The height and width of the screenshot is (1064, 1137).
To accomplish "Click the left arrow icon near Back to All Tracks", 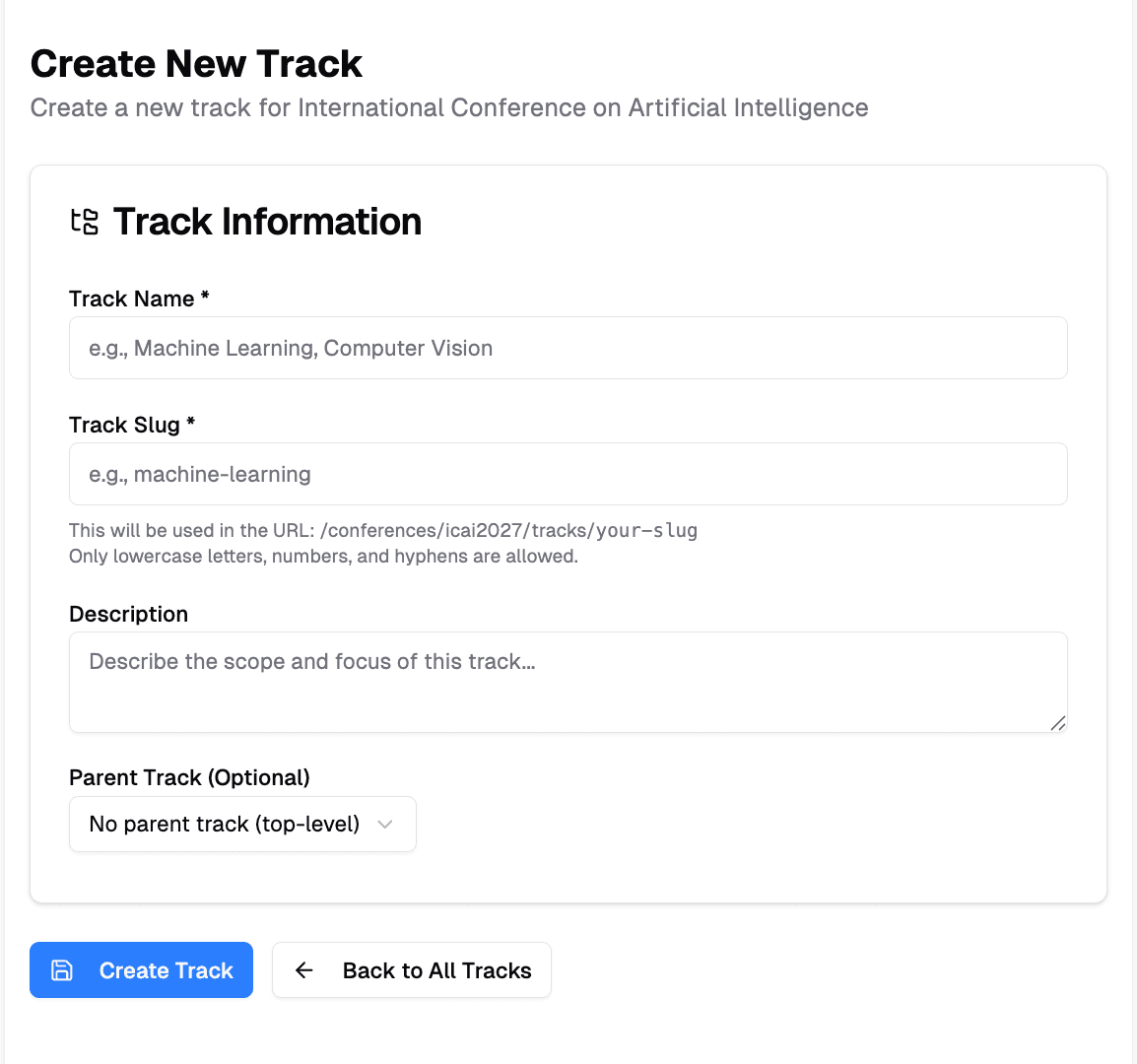I will pos(304,970).
